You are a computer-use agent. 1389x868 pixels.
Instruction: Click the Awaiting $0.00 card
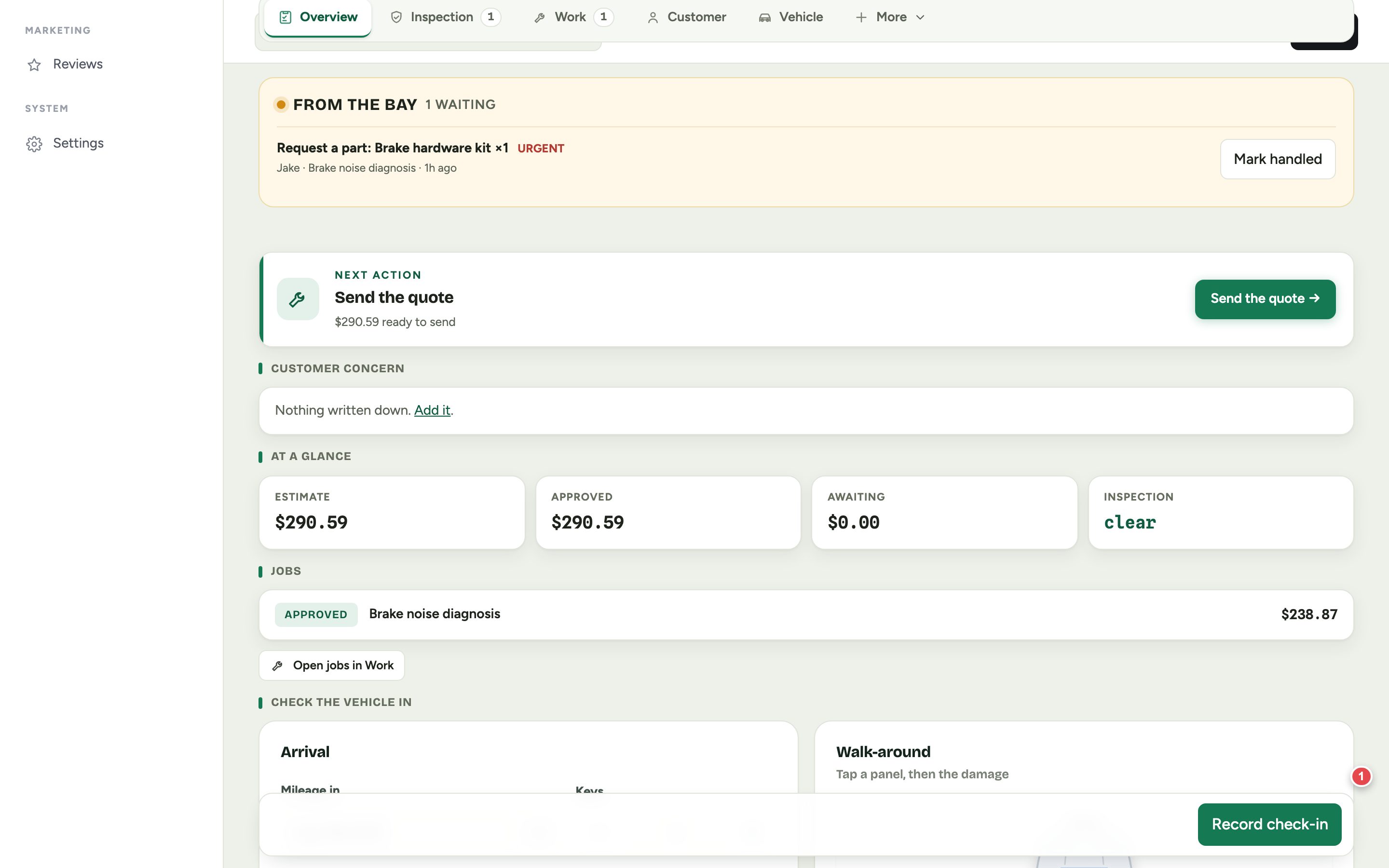point(944,512)
